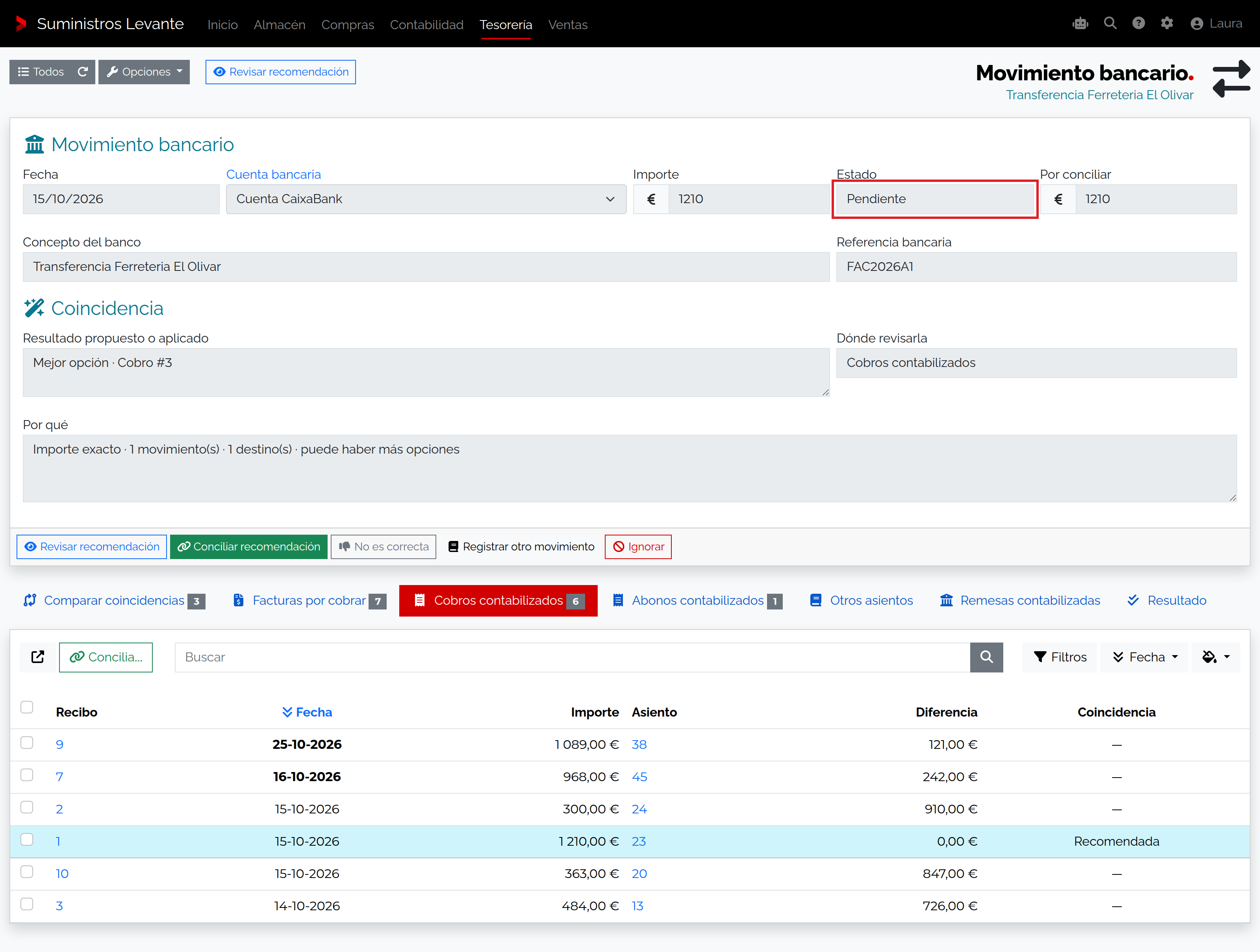Click the paint bucket color dropdown
The height and width of the screenshot is (952, 1260).
click(1216, 657)
